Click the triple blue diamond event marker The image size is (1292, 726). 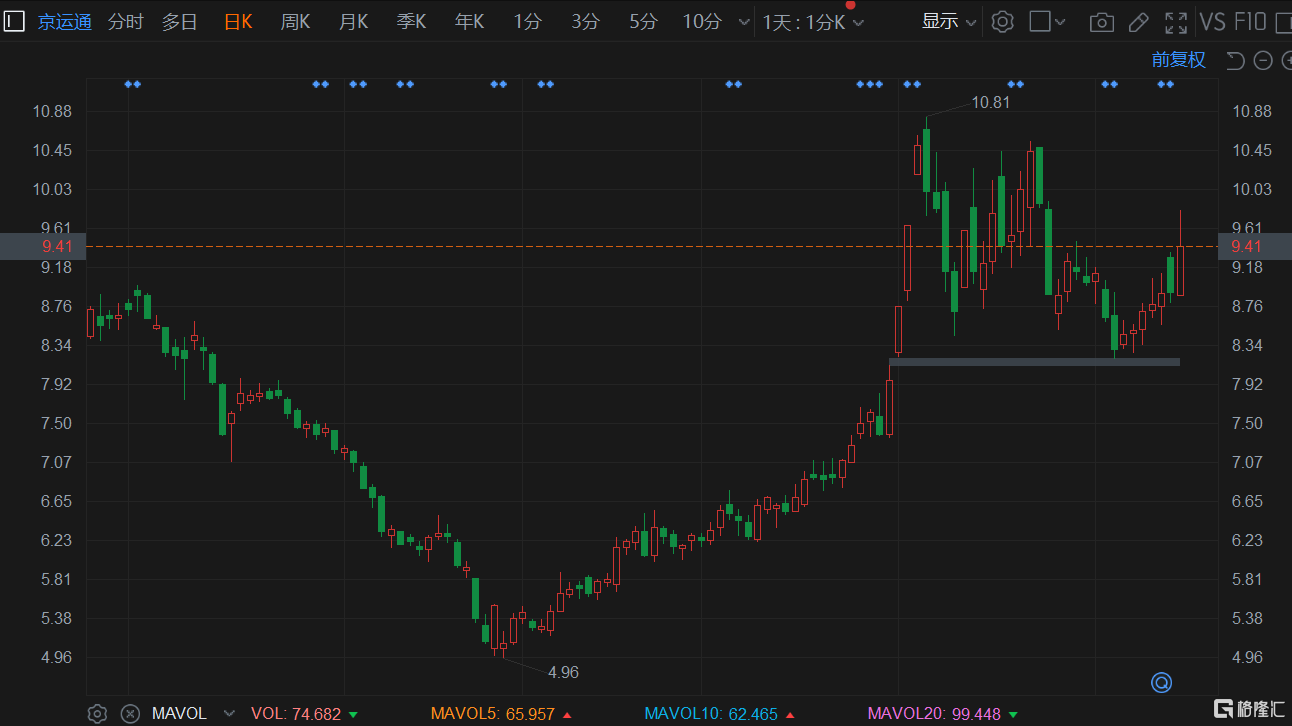pyautogui.click(x=870, y=84)
